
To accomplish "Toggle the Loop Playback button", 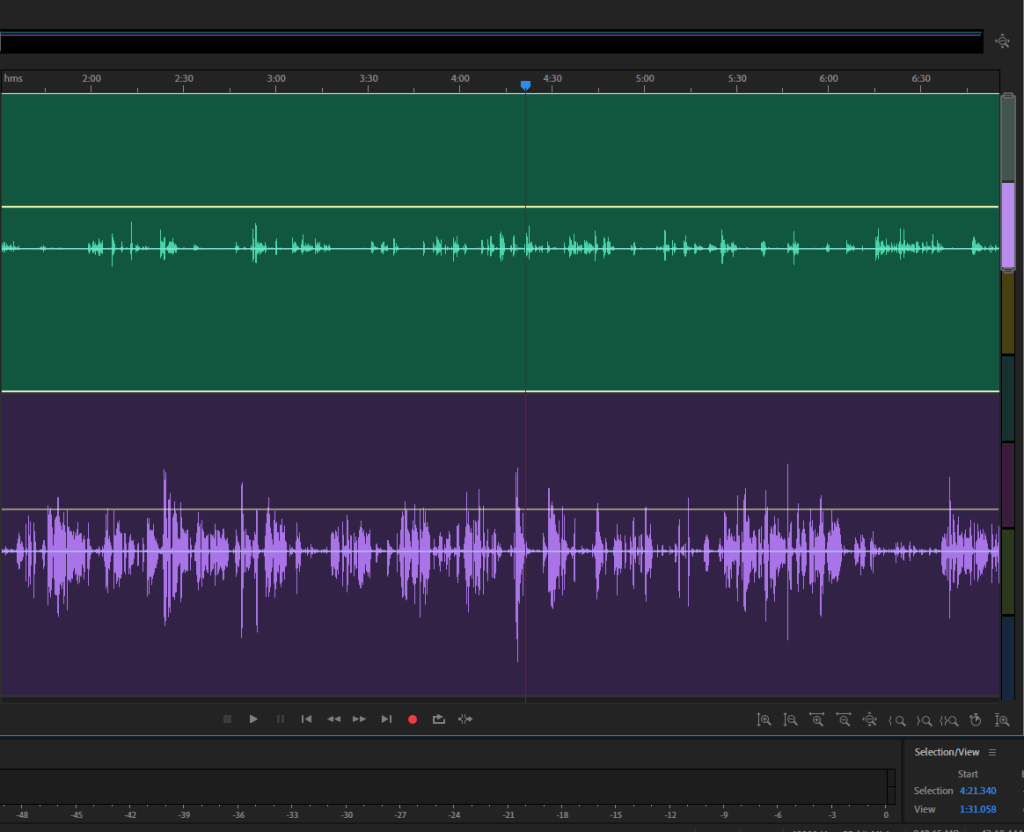I will [438, 719].
